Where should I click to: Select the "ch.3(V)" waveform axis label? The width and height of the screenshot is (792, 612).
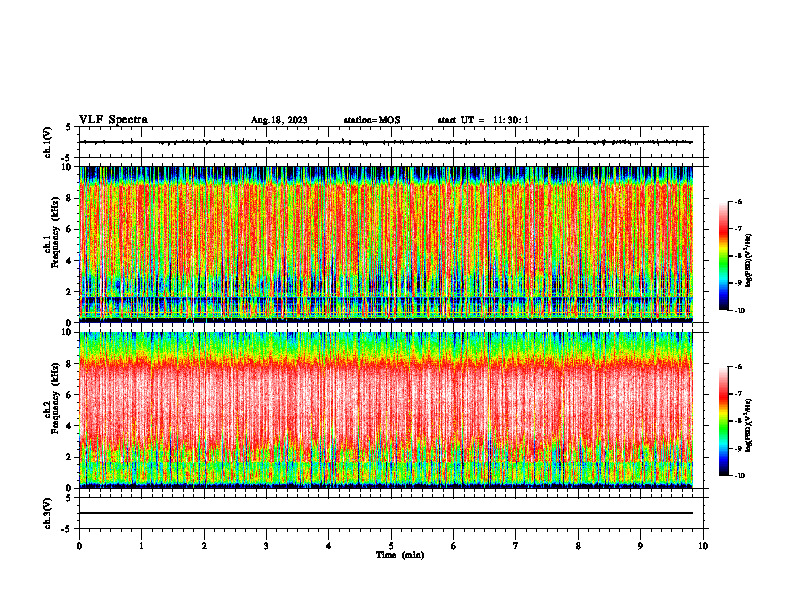[48, 513]
